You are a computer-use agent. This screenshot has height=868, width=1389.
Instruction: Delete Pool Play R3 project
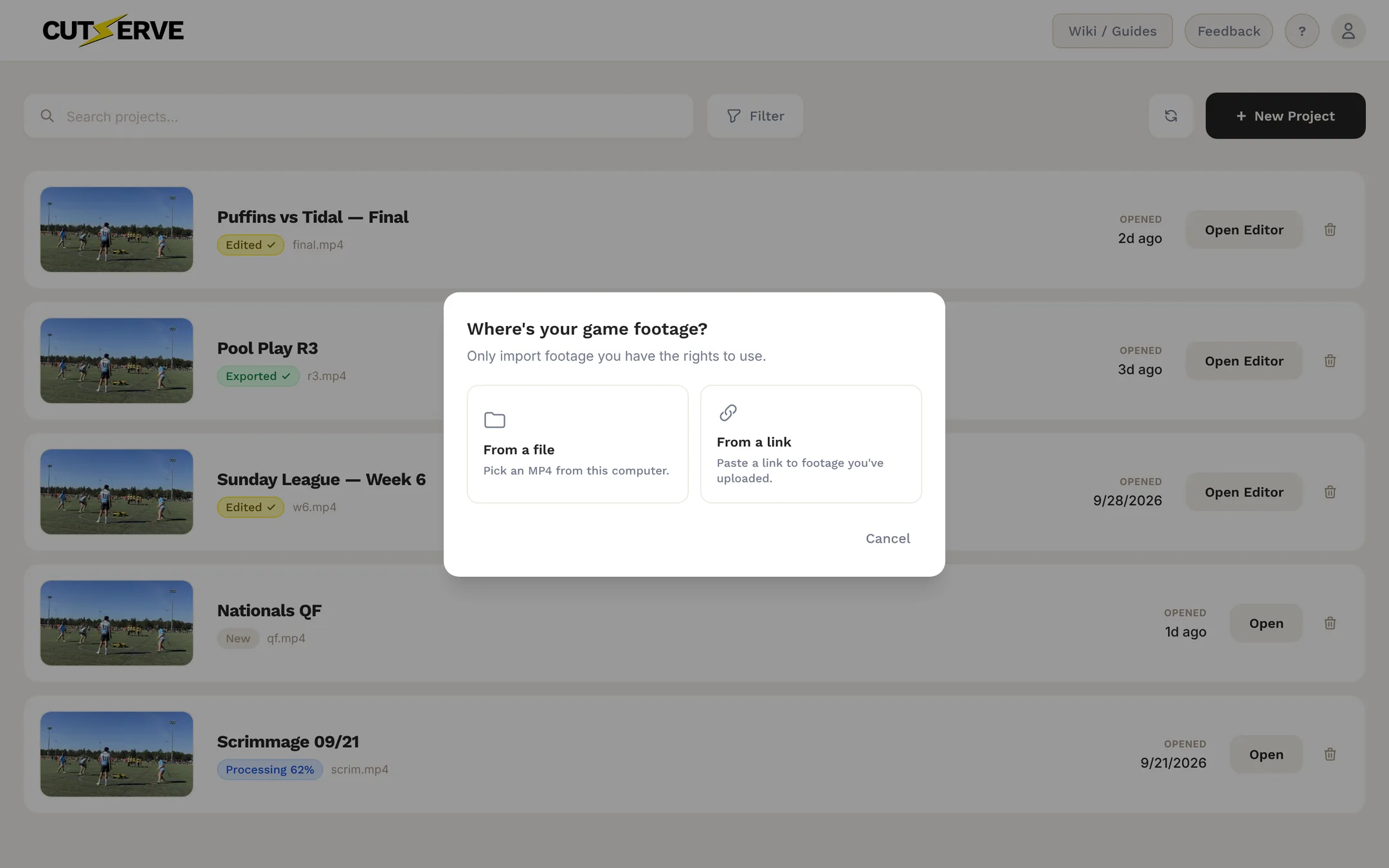[1330, 361]
